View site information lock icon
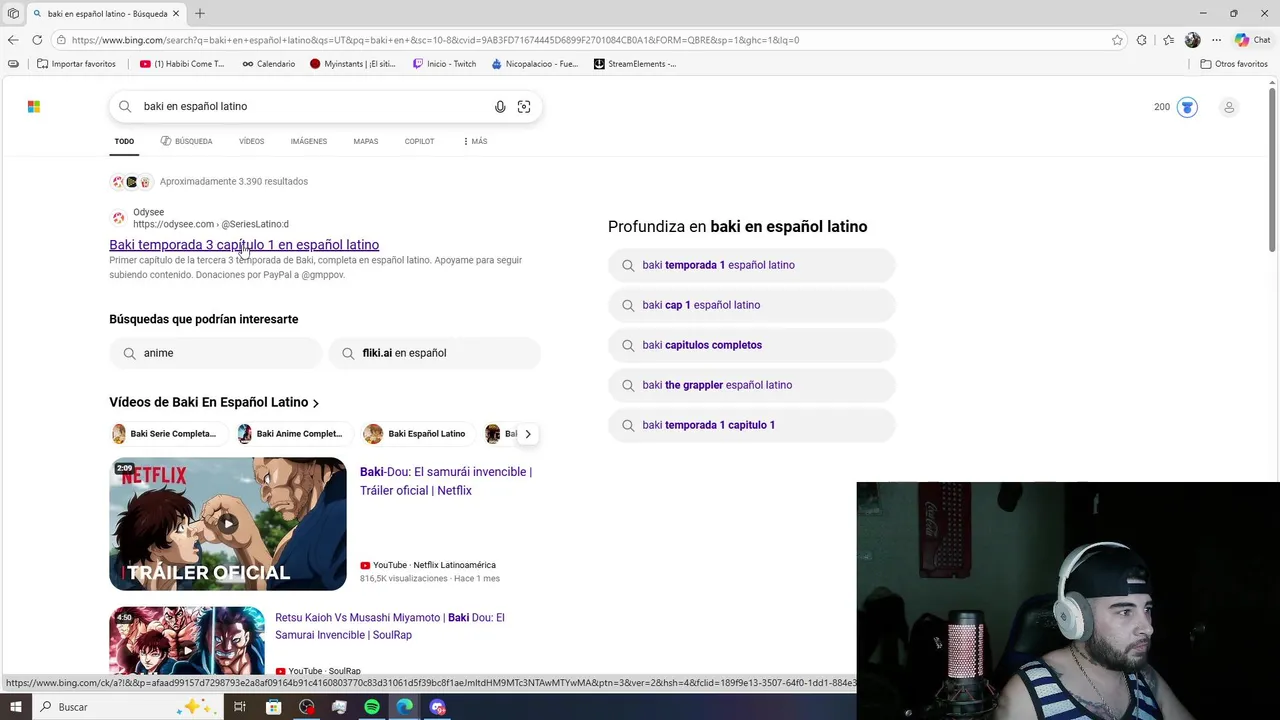This screenshot has width=1280, height=720. click(61, 40)
